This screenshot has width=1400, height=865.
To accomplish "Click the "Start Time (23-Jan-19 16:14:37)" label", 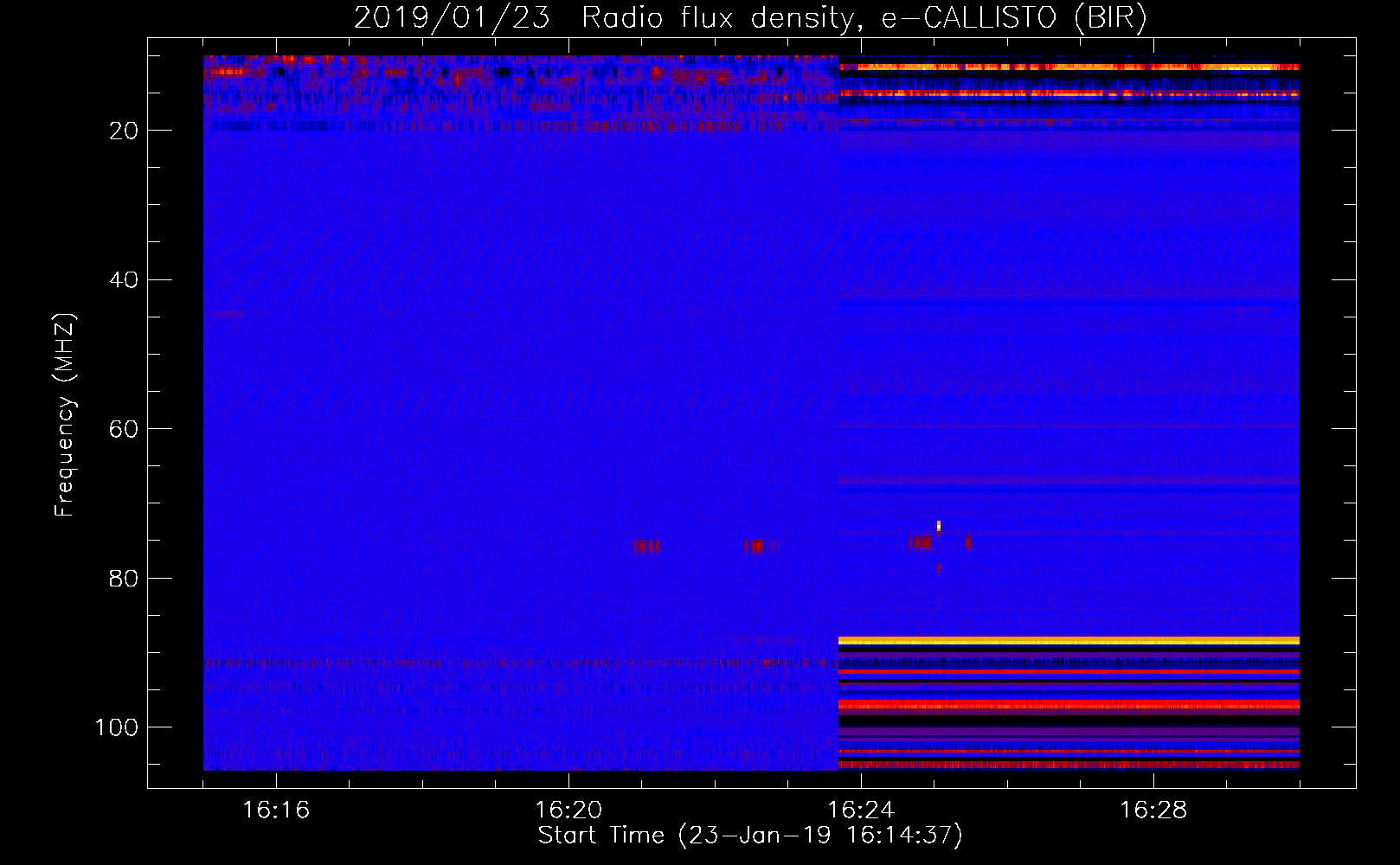I will tap(750, 836).
